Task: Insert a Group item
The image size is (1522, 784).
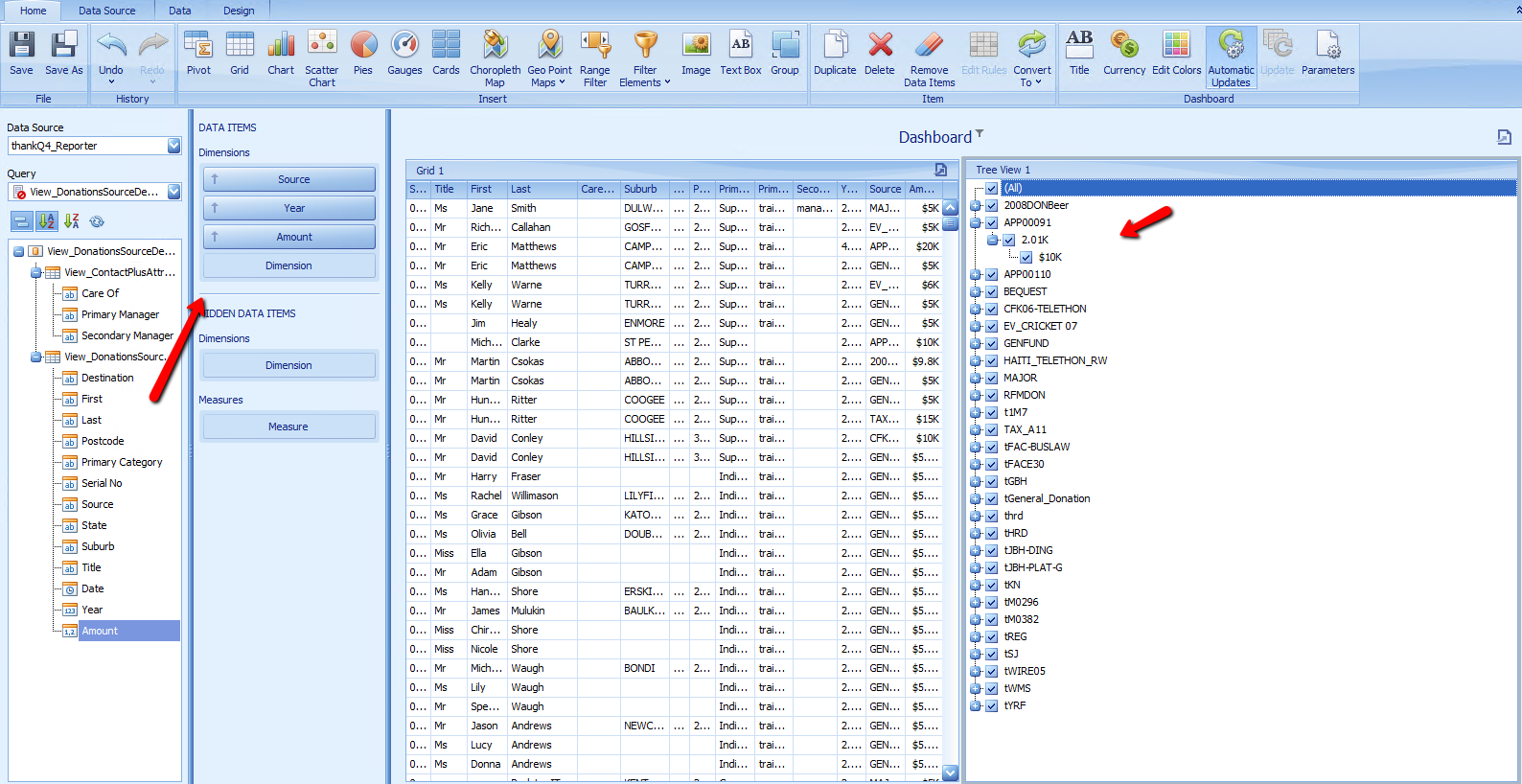Action: pos(785,54)
